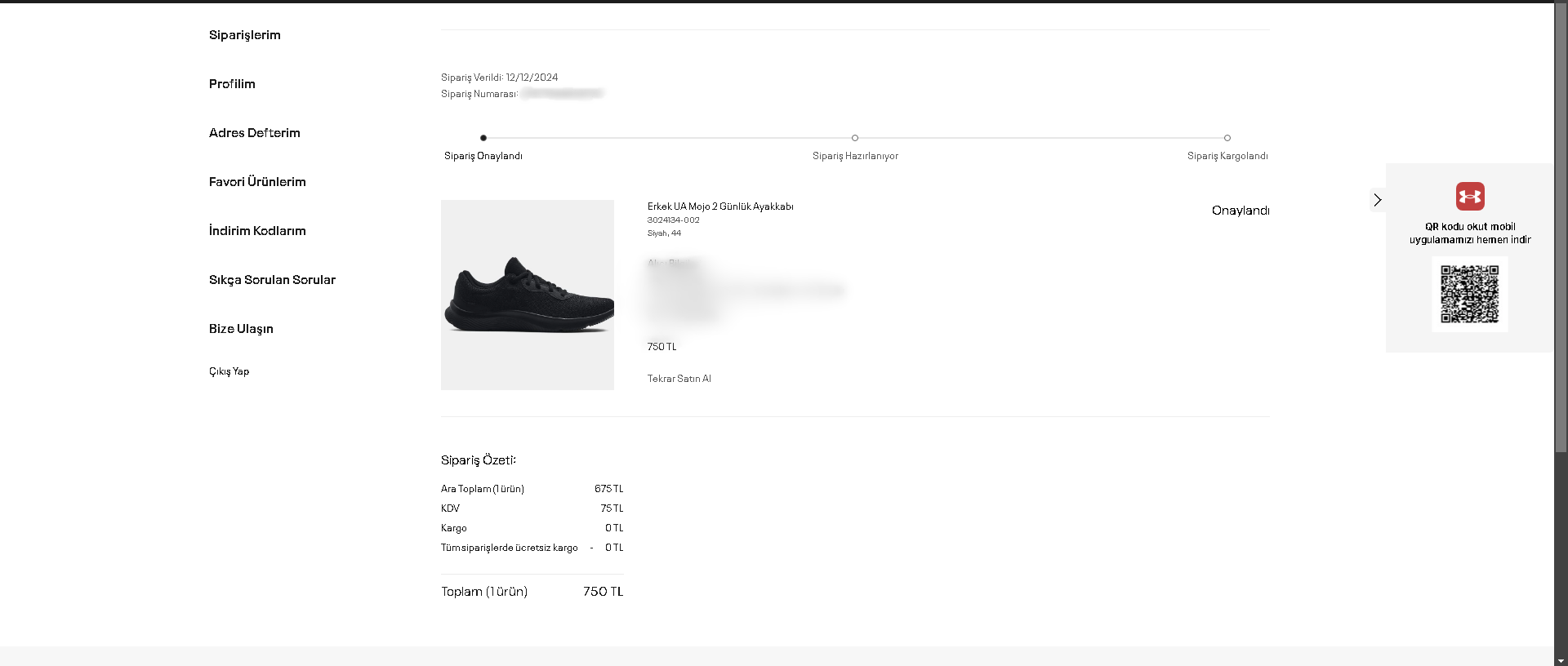Click the Under Armour app logo icon
The height and width of the screenshot is (666, 1568).
(x=1470, y=197)
